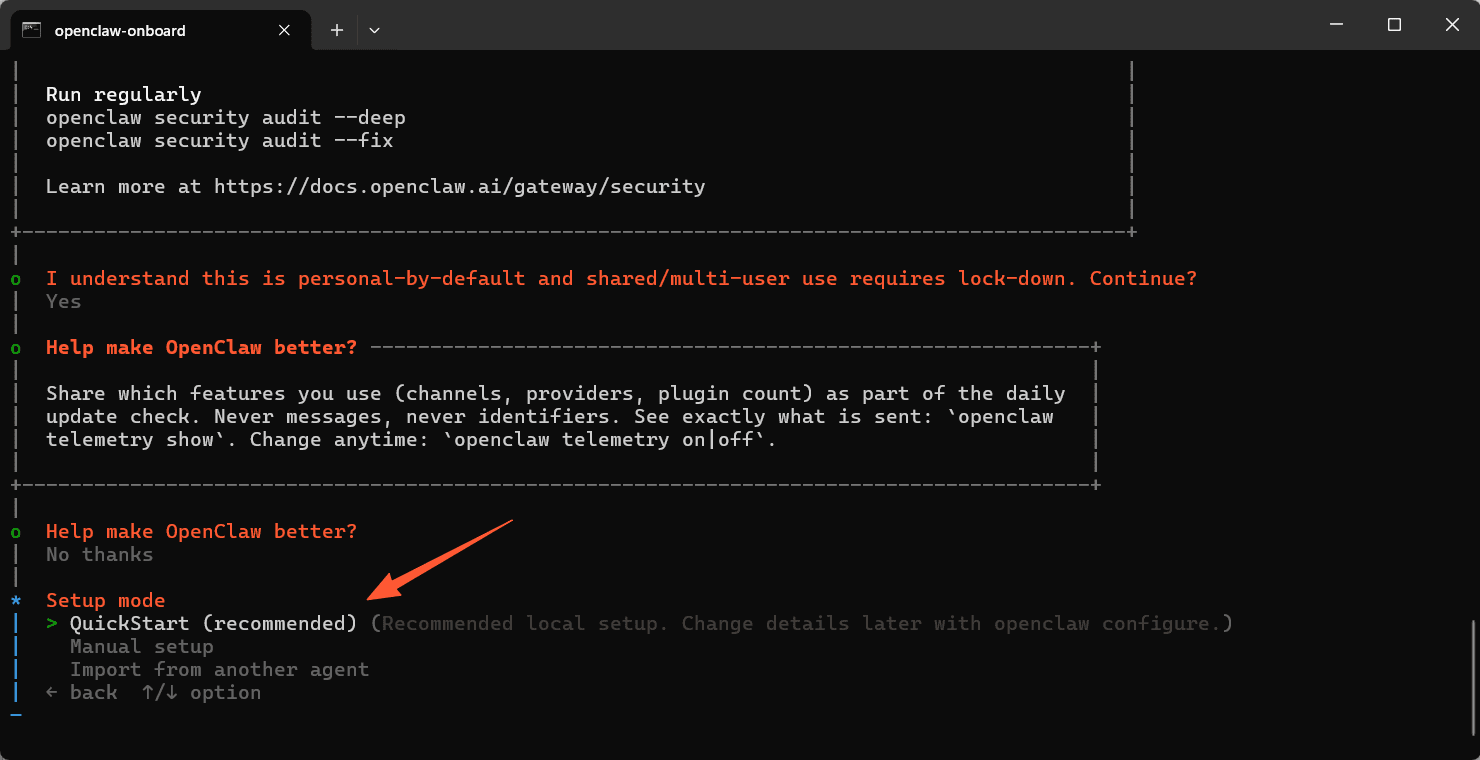
Task: Choose Import from another agent option
Action: click(220, 670)
